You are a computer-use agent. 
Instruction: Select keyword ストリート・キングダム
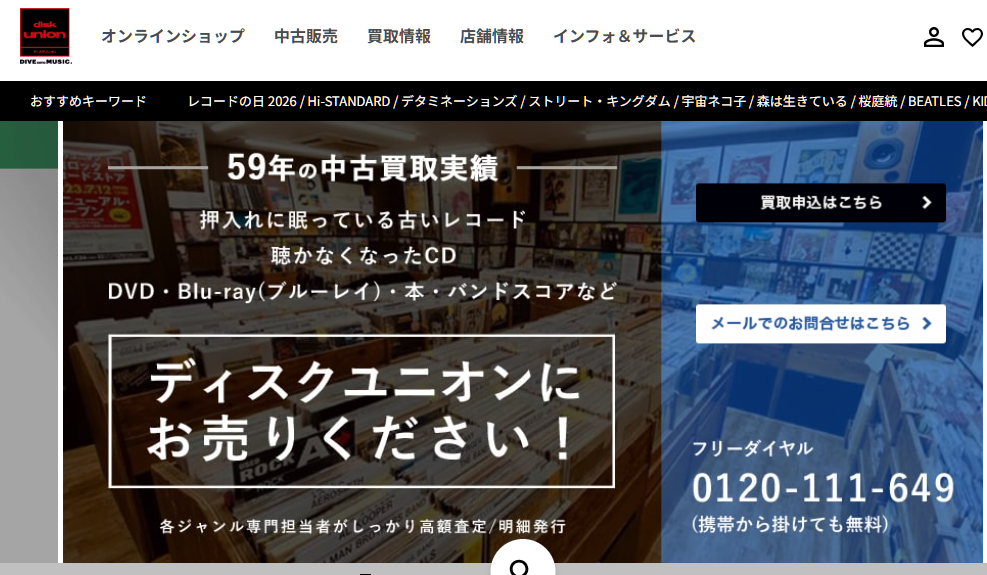point(599,101)
